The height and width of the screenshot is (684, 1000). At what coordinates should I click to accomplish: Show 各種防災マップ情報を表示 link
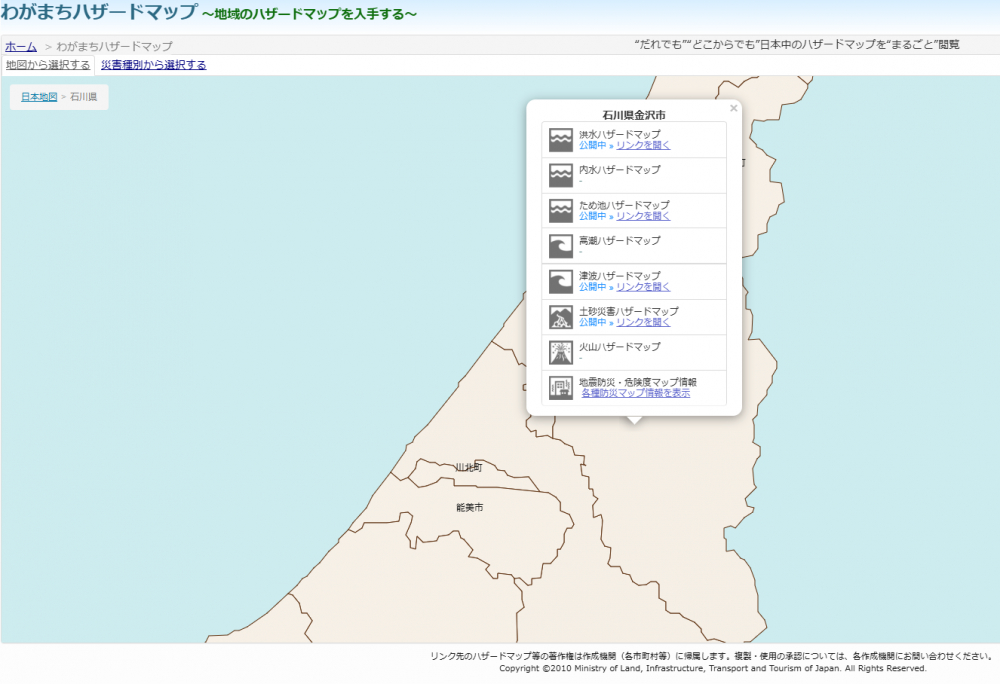pos(636,393)
